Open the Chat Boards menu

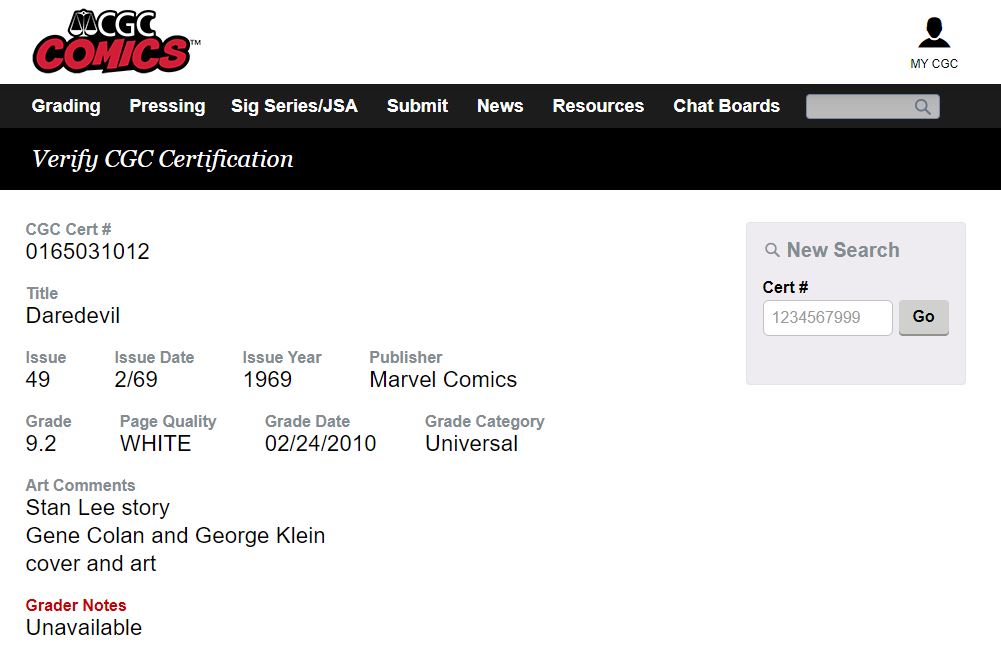click(x=726, y=106)
